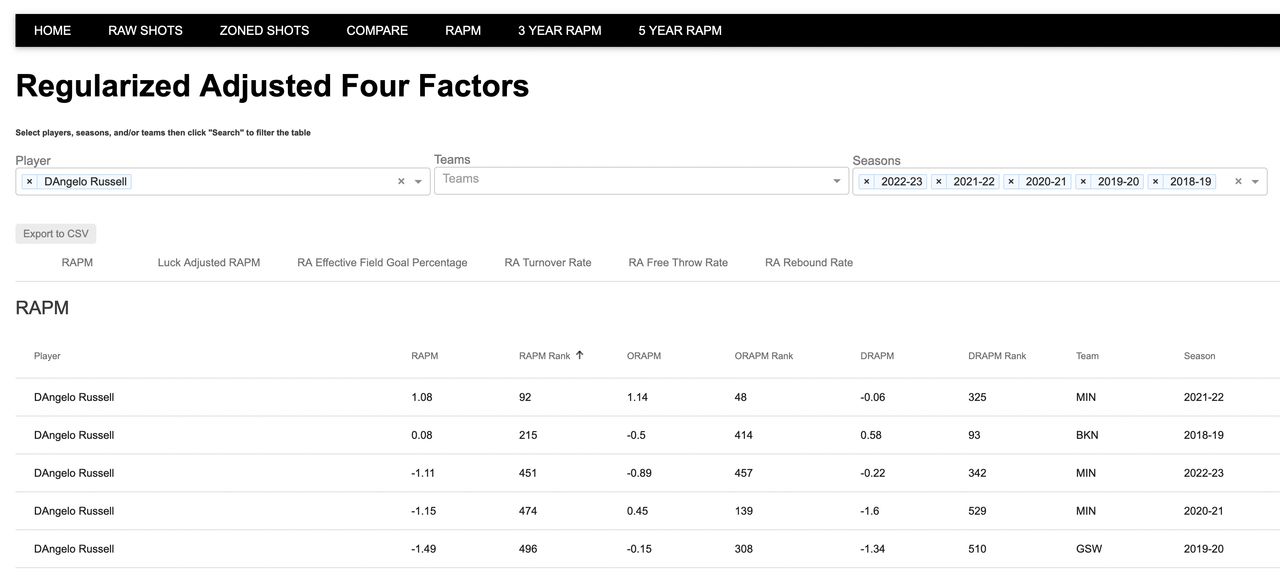Remove the 2018-19 season tag

click(1155, 182)
